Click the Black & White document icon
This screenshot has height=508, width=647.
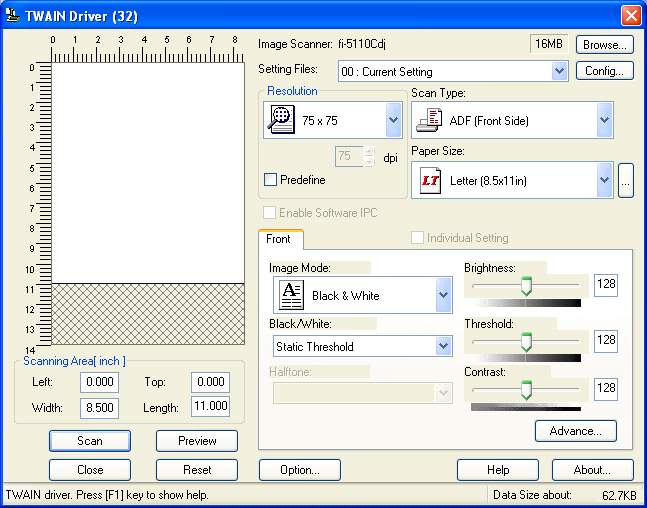click(291, 295)
